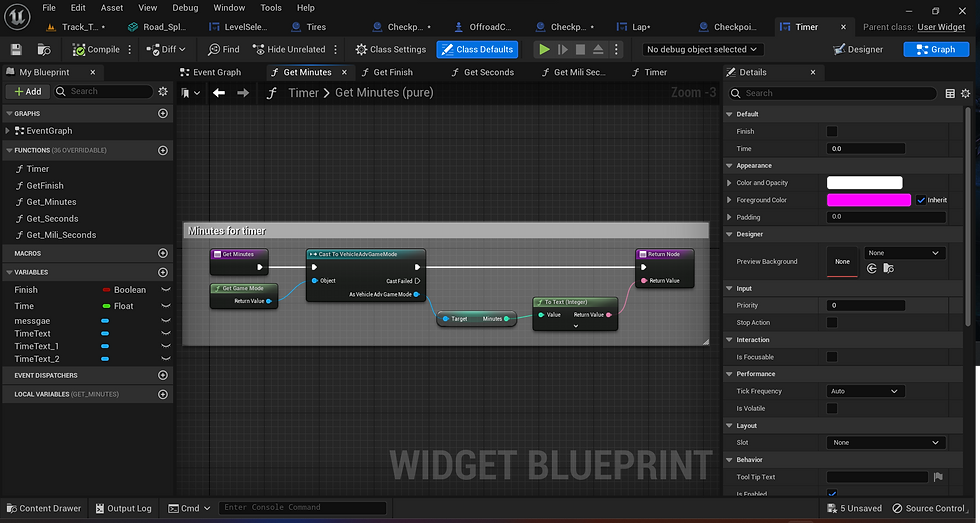Navigate back with left arrow in graph
Image resolution: width=980 pixels, height=523 pixels.
tap(219, 93)
